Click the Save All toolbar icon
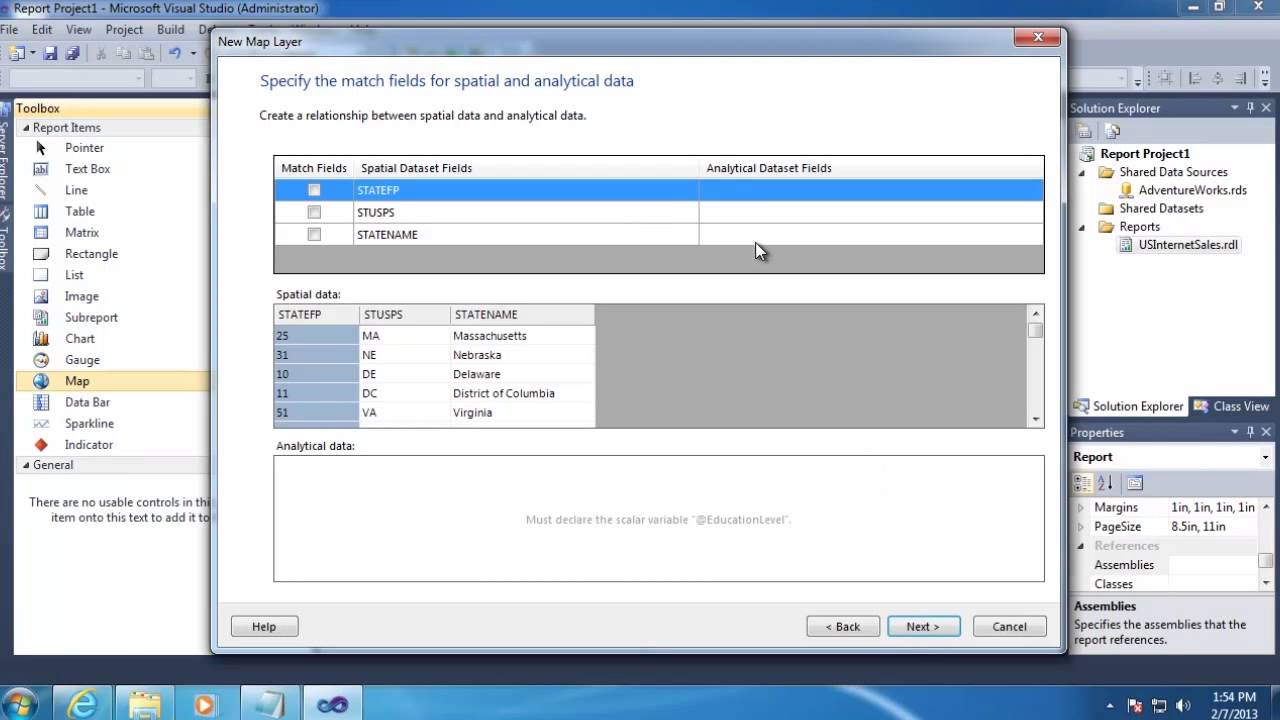The width and height of the screenshot is (1280, 720). pyautogui.click(x=71, y=54)
